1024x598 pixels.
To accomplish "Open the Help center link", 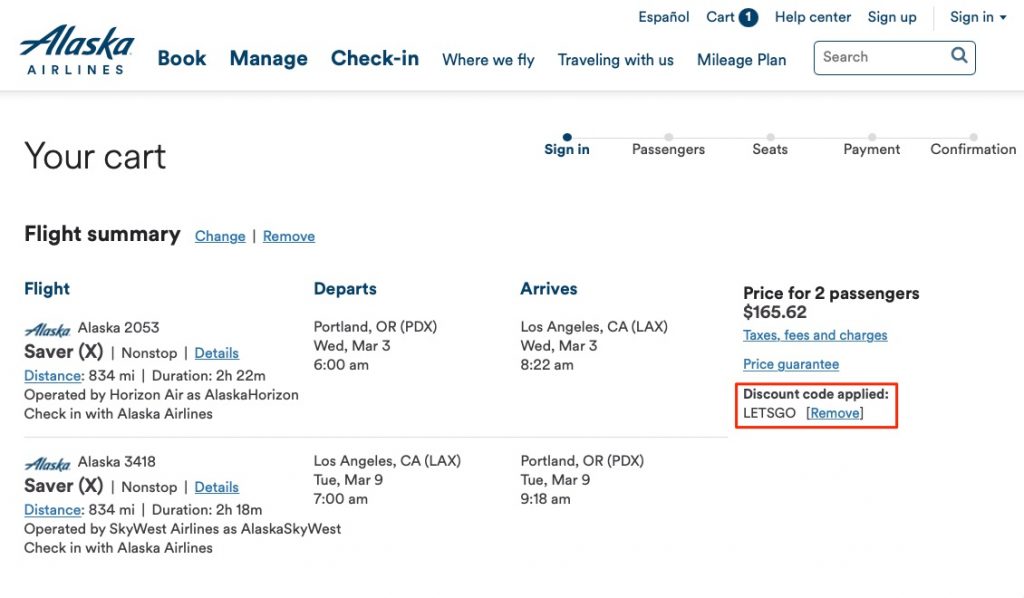I will pos(813,17).
